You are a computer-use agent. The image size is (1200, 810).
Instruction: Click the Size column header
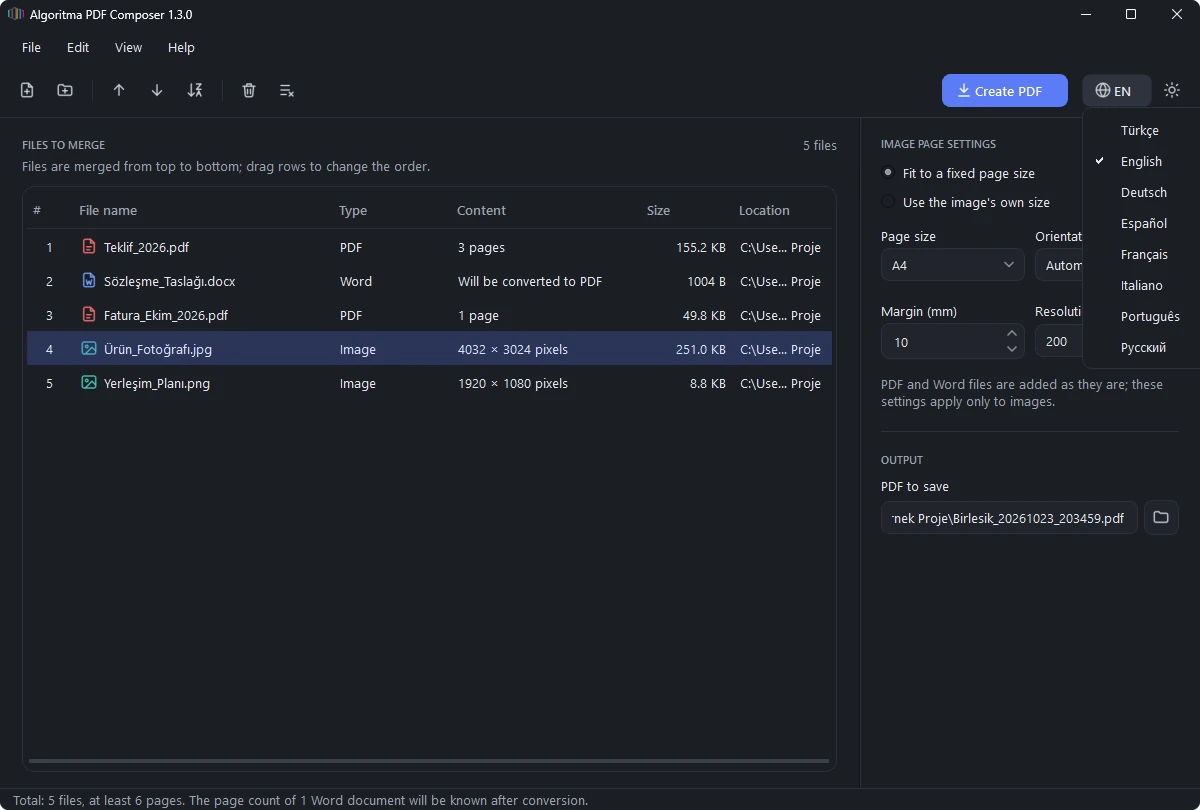click(658, 210)
